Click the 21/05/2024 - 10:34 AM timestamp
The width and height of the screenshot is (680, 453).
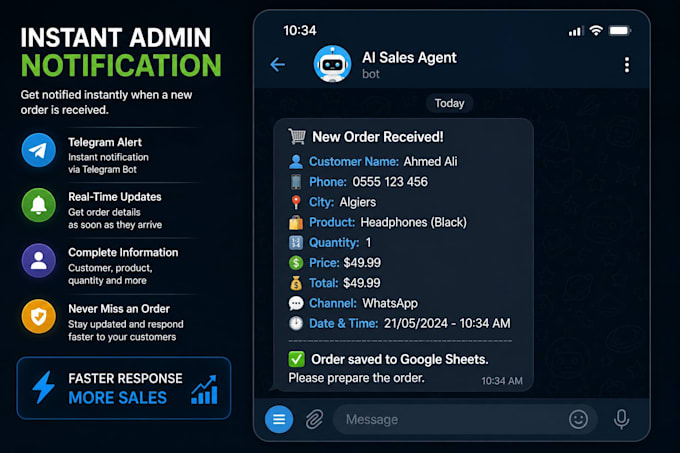pos(447,323)
